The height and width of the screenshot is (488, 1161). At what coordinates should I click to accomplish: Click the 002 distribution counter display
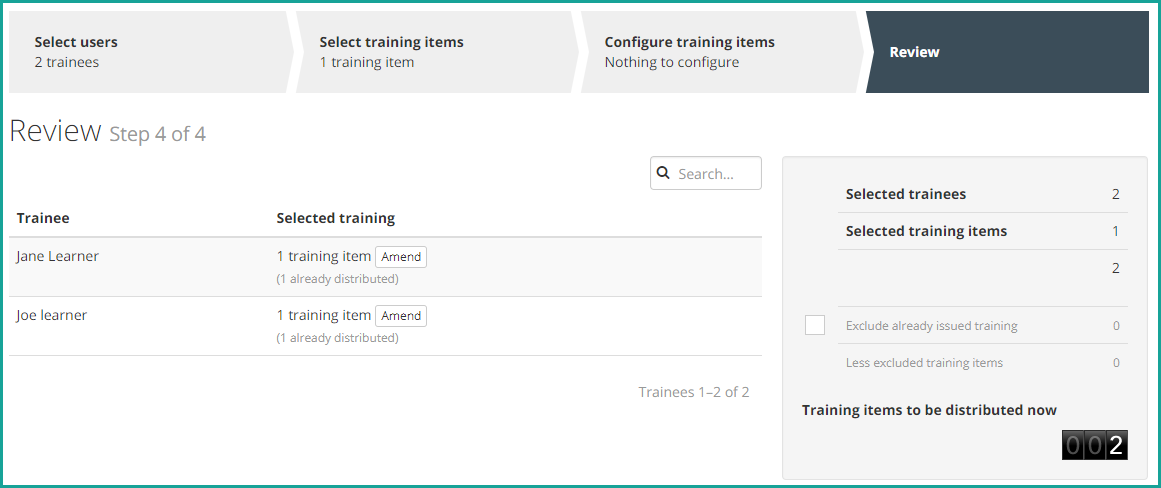pyautogui.click(x=1094, y=445)
